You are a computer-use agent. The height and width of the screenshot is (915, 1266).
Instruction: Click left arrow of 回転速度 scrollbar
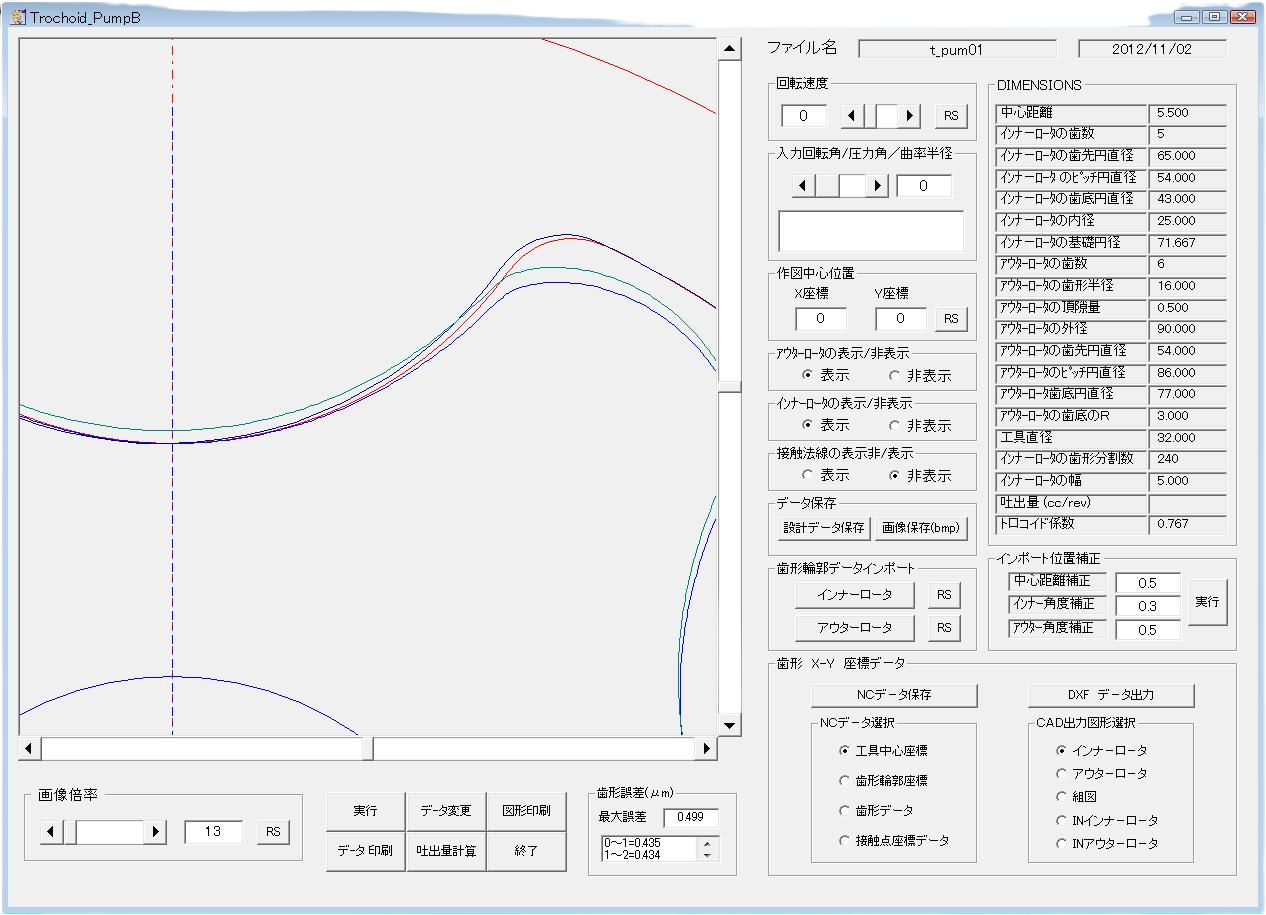(852, 116)
